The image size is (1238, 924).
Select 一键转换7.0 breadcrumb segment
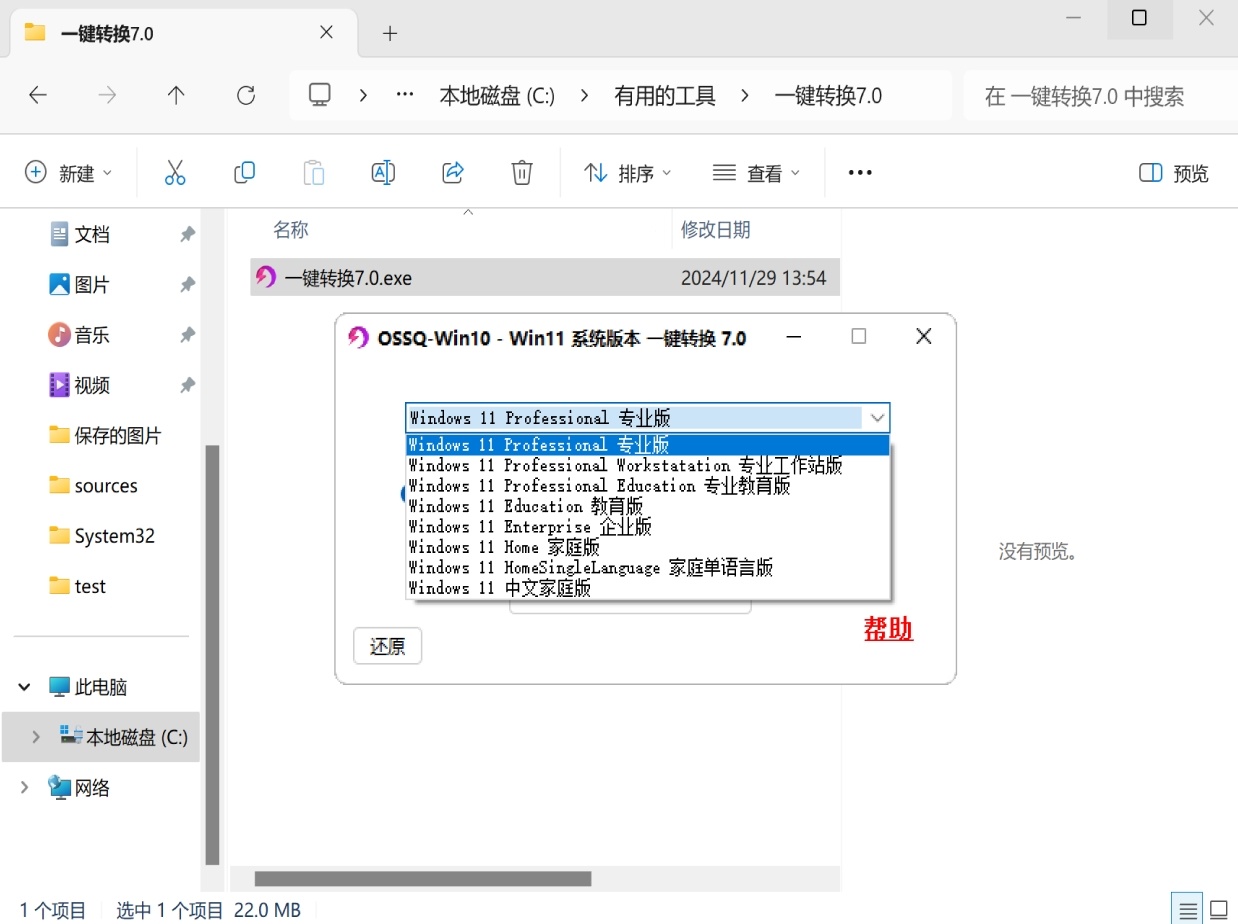828,96
